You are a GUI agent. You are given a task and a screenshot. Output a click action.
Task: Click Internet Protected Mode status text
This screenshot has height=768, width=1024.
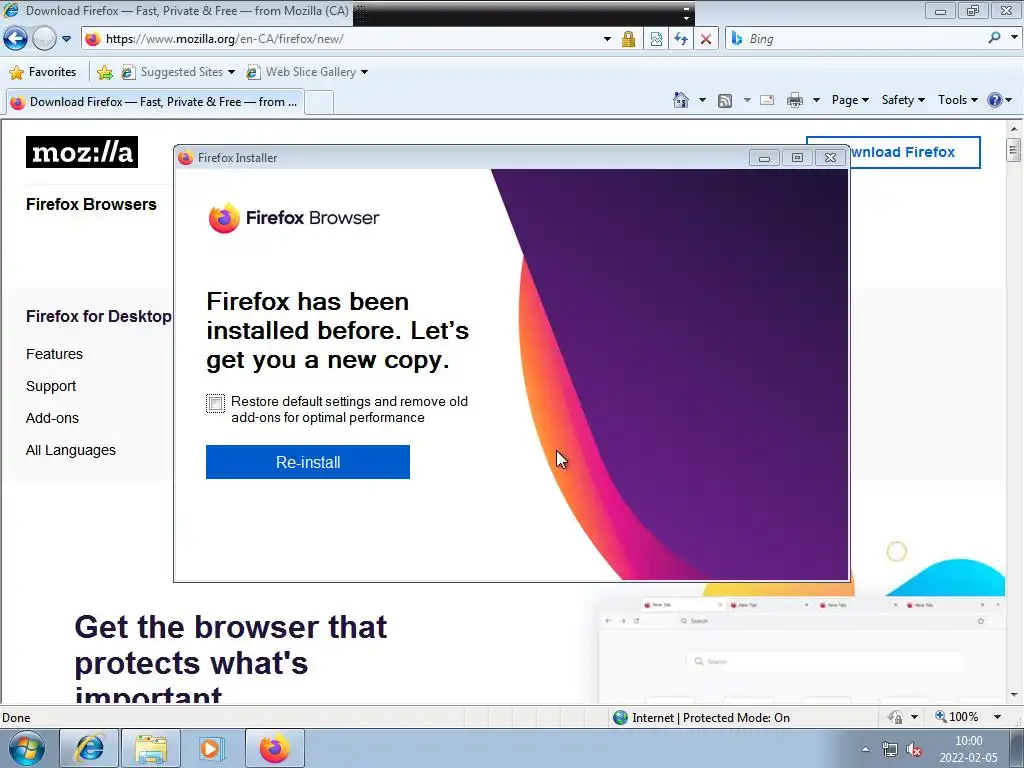[711, 718]
